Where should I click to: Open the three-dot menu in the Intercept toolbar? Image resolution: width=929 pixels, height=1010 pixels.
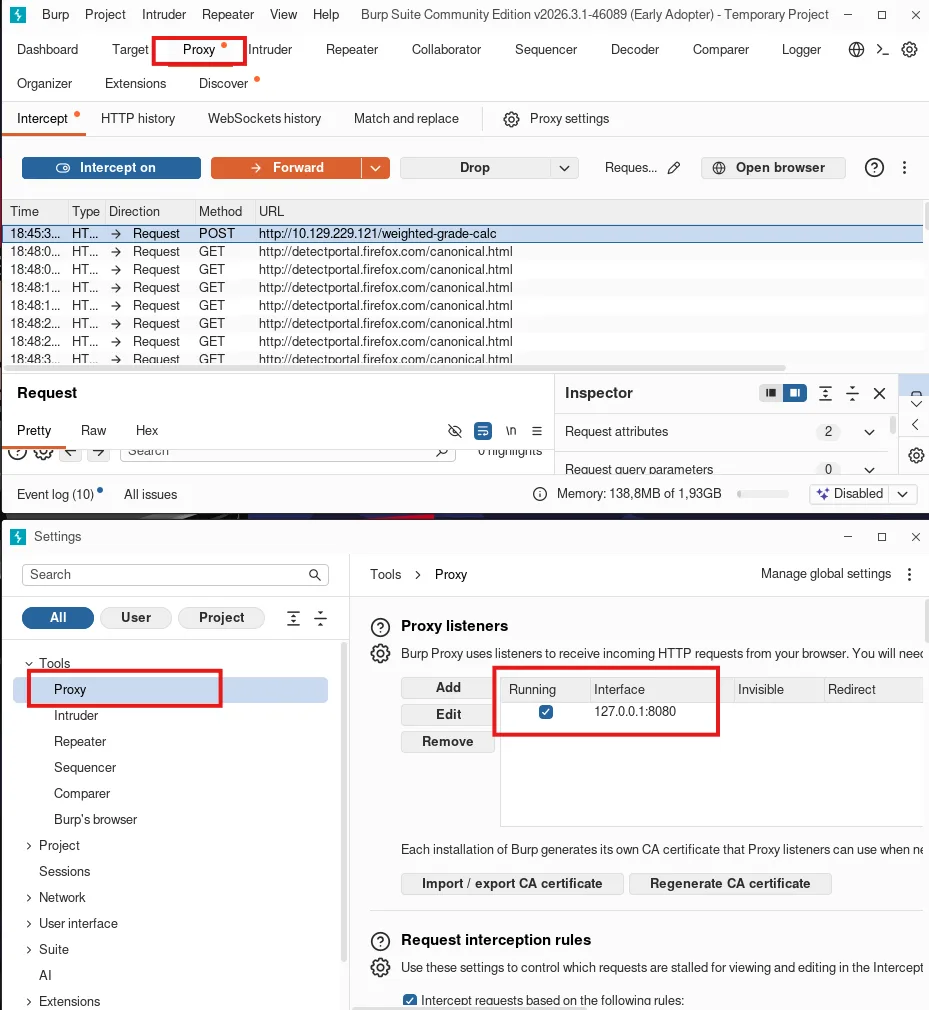click(905, 168)
